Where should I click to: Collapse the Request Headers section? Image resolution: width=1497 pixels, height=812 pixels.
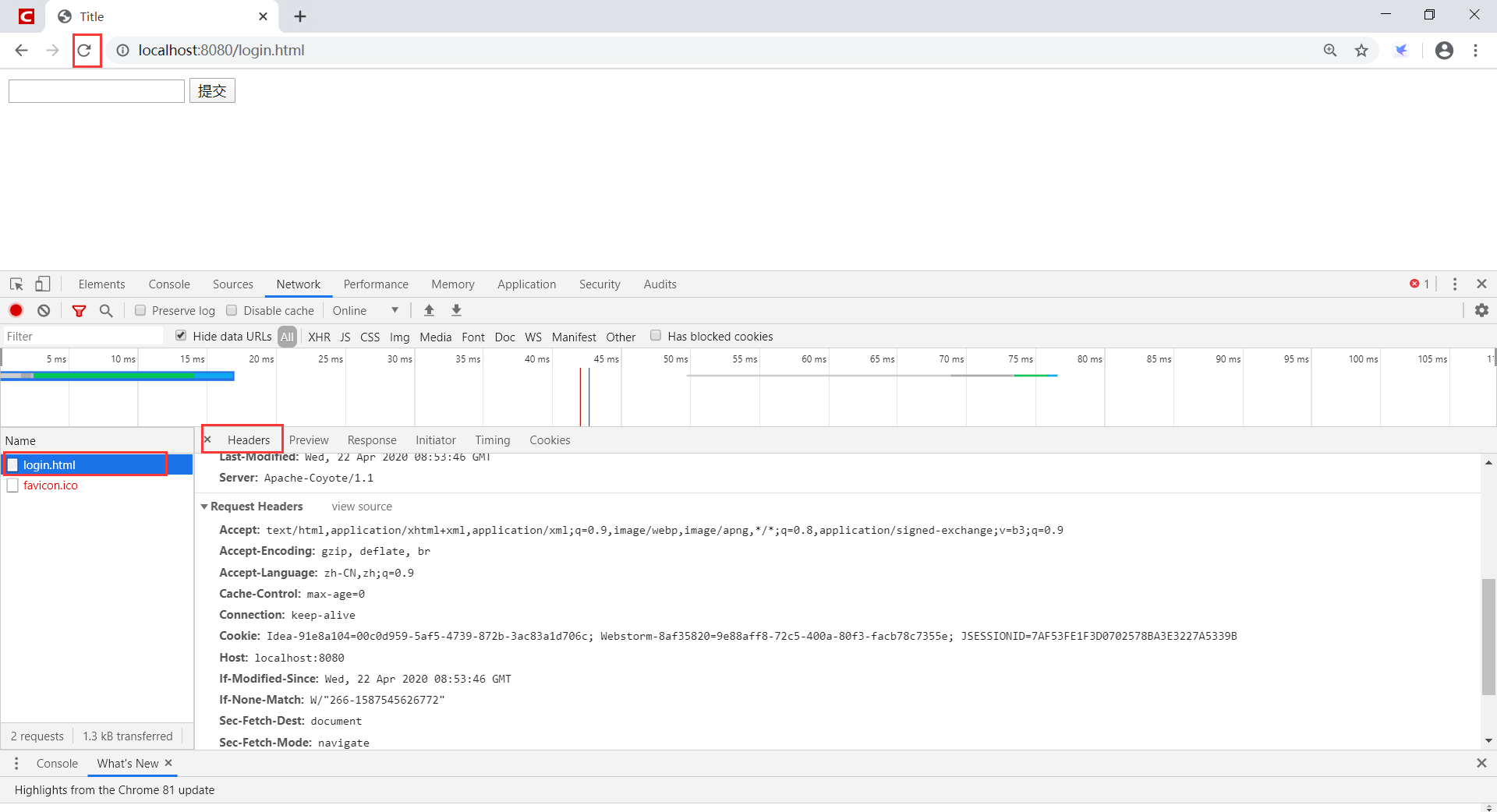pos(204,507)
